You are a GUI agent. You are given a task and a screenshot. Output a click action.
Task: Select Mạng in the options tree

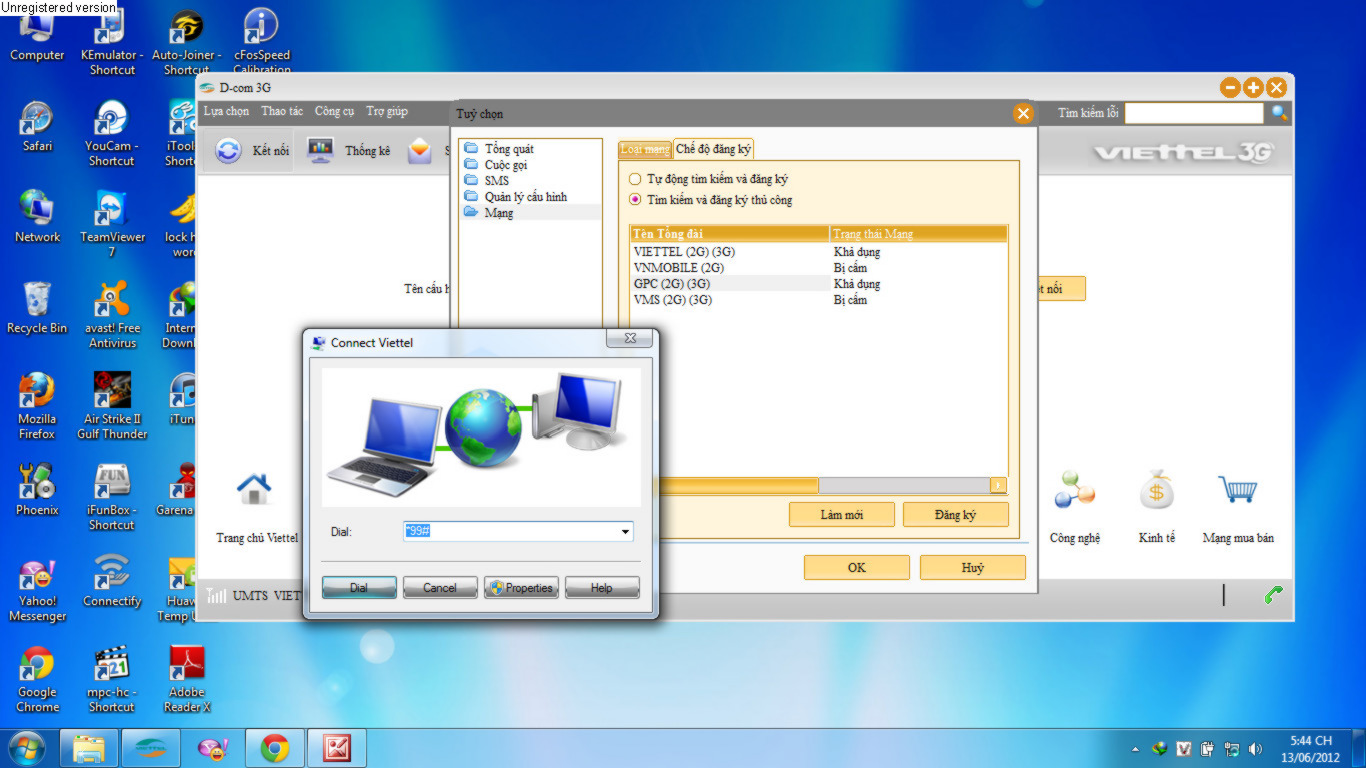499,213
